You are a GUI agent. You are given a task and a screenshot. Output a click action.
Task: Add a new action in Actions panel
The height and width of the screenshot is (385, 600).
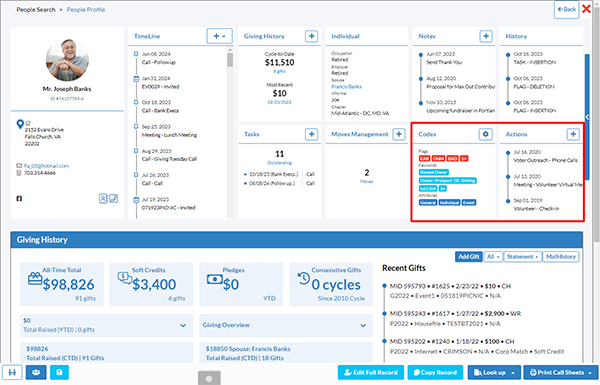pyautogui.click(x=573, y=134)
